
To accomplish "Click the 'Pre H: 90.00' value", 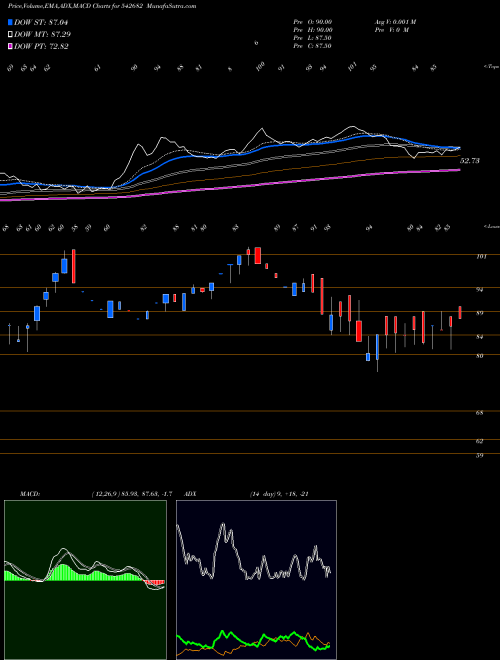I will (x=313, y=30).
